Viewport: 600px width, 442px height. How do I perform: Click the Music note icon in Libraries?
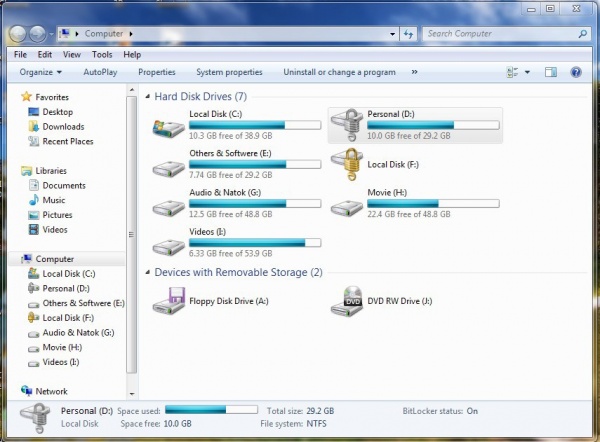[34, 200]
